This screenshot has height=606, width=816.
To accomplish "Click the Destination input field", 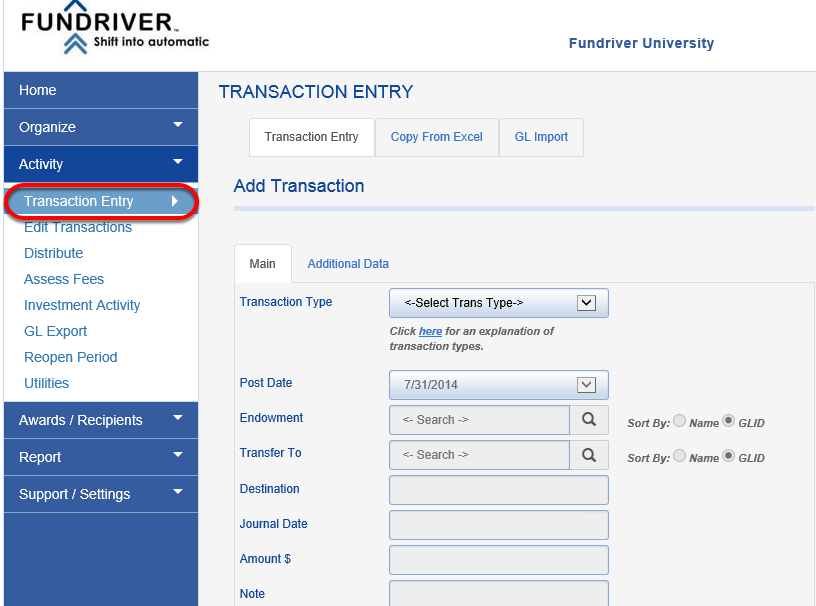I will (499, 490).
